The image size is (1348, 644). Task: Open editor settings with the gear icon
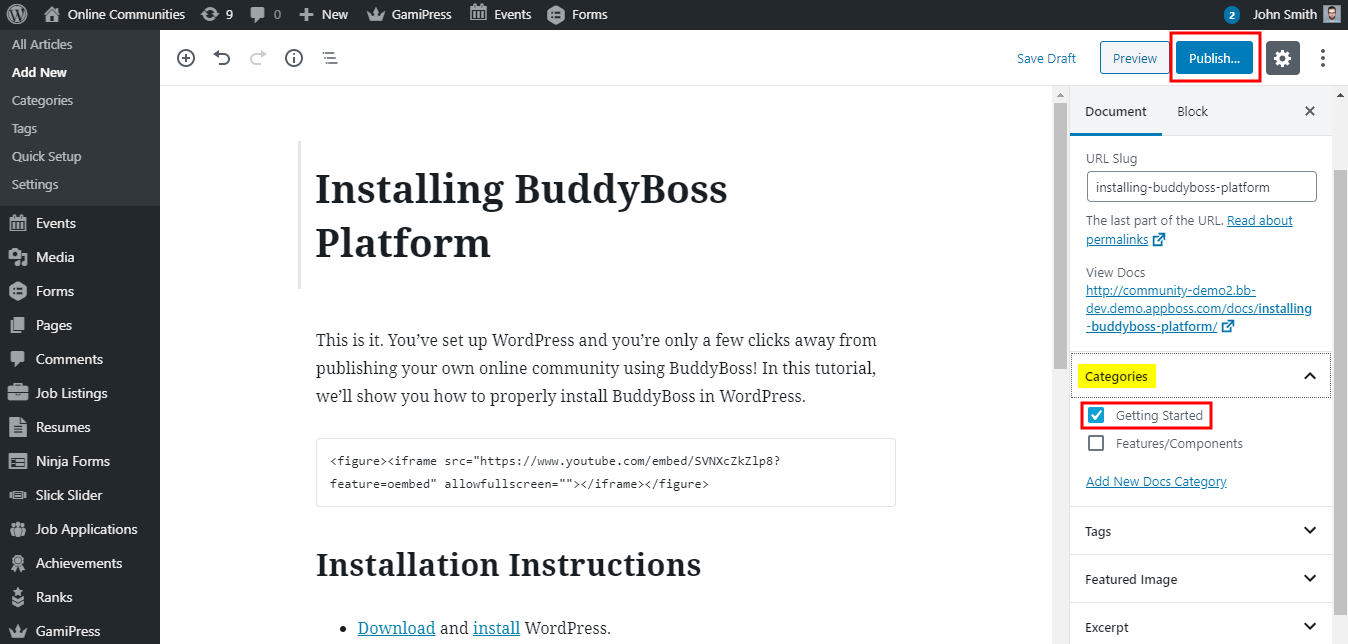point(1282,58)
